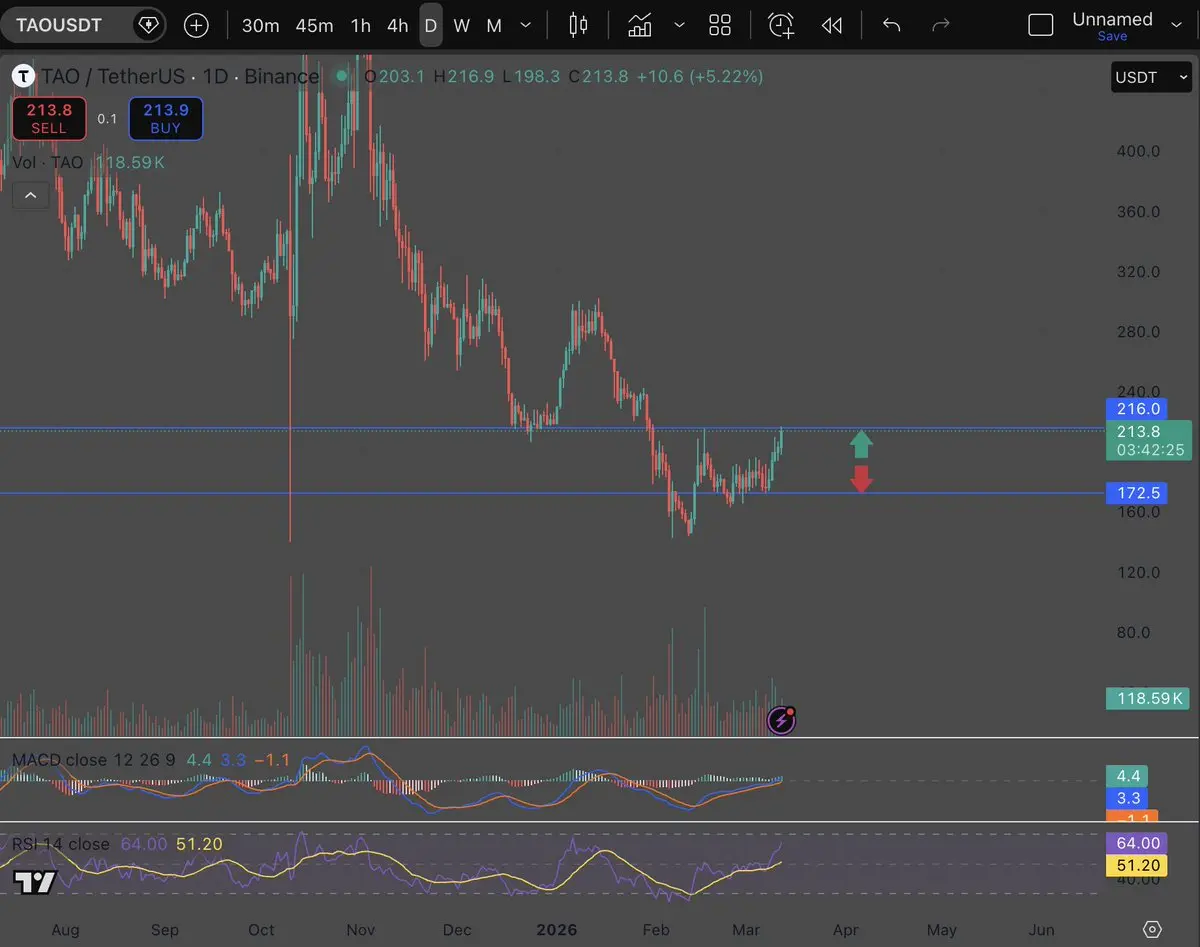This screenshot has height=947, width=1200.
Task: Open chart settings gear on time axis
Action: (1152, 929)
